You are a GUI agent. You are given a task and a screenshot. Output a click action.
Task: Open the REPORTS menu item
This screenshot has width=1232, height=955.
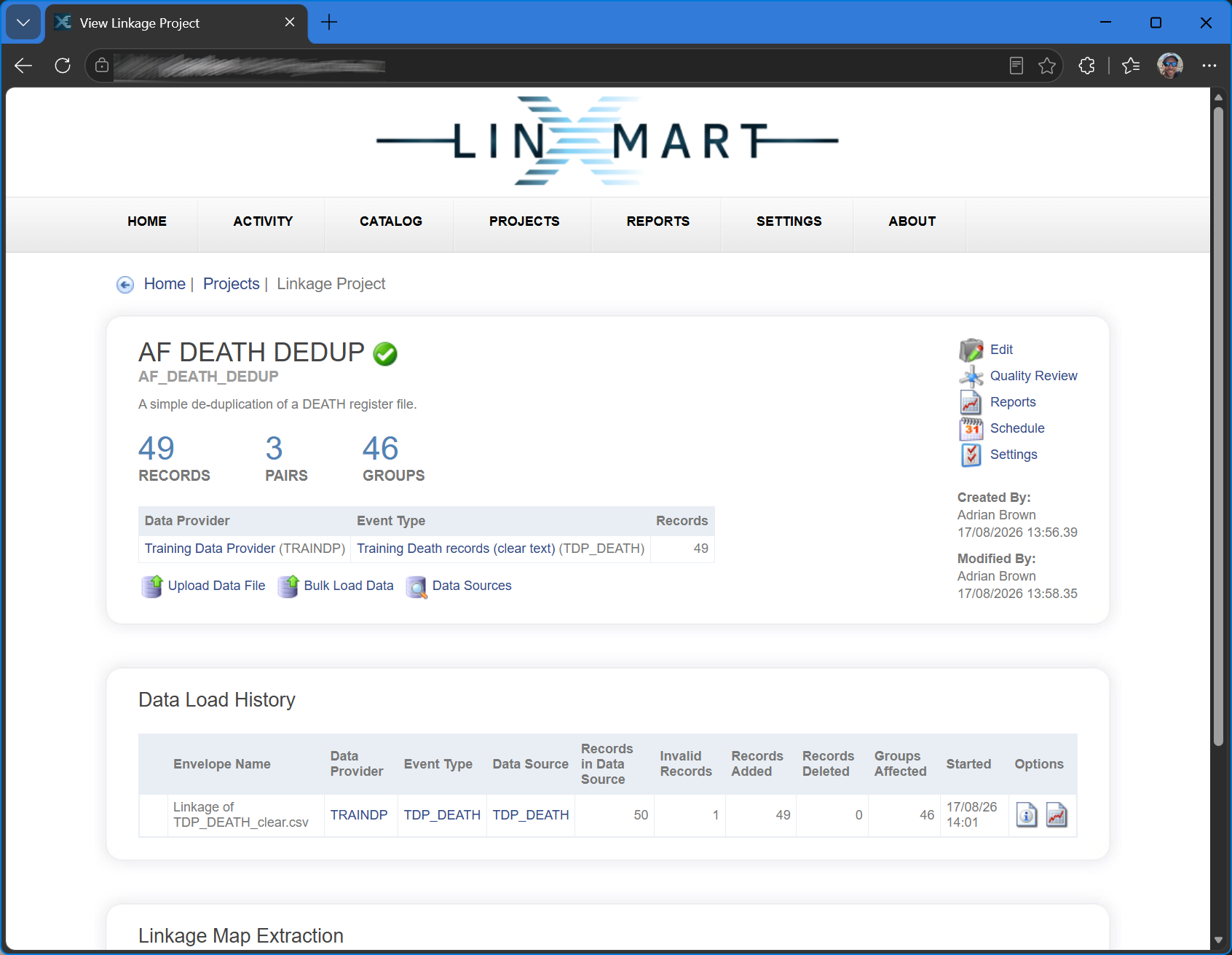(658, 221)
